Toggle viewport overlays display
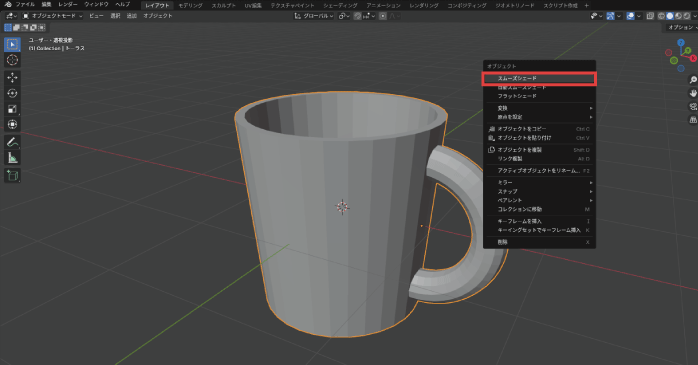Viewport: 698px width, 365px height. [x=630, y=16]
